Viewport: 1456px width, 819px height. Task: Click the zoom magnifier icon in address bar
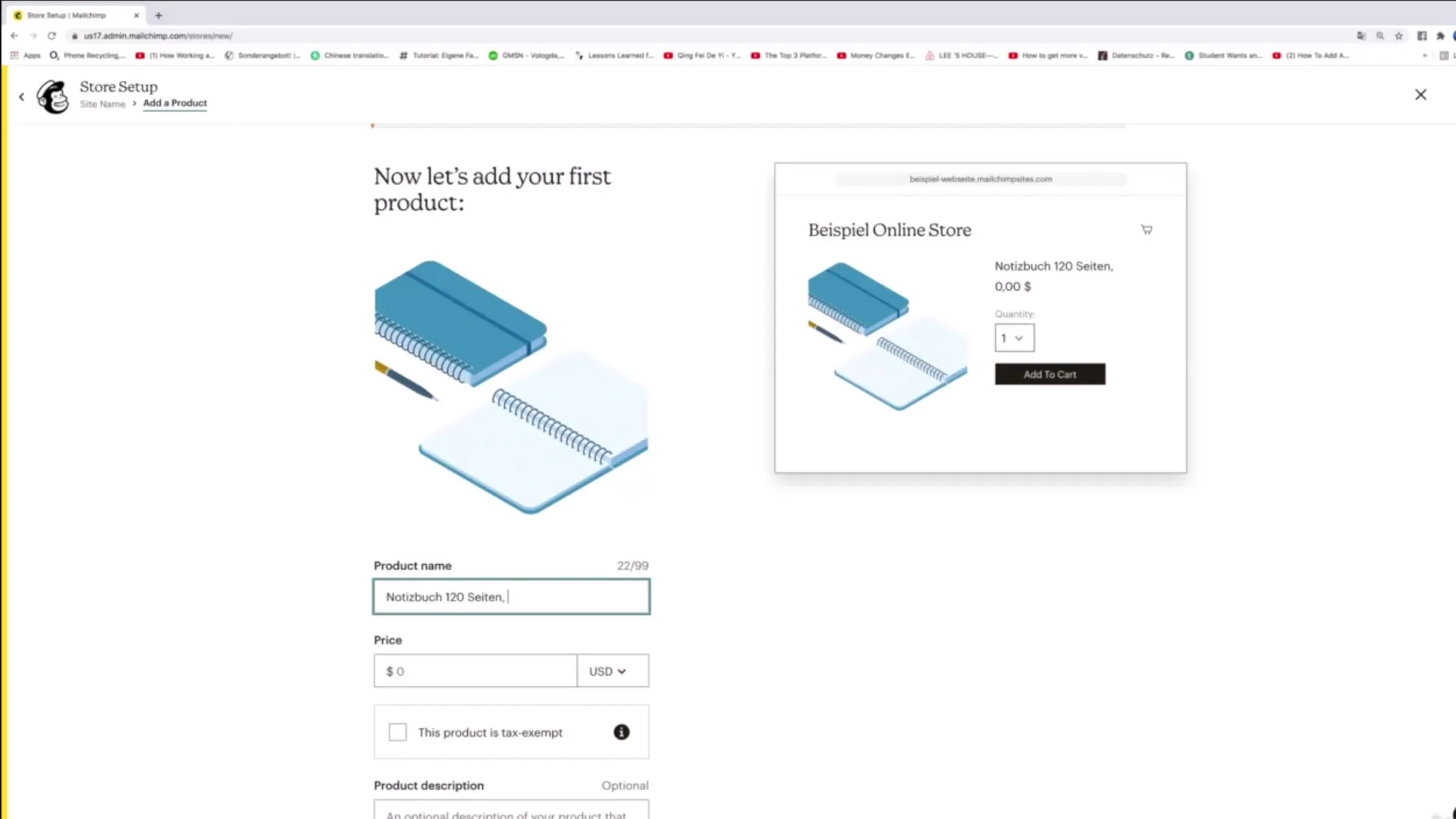1380,36
